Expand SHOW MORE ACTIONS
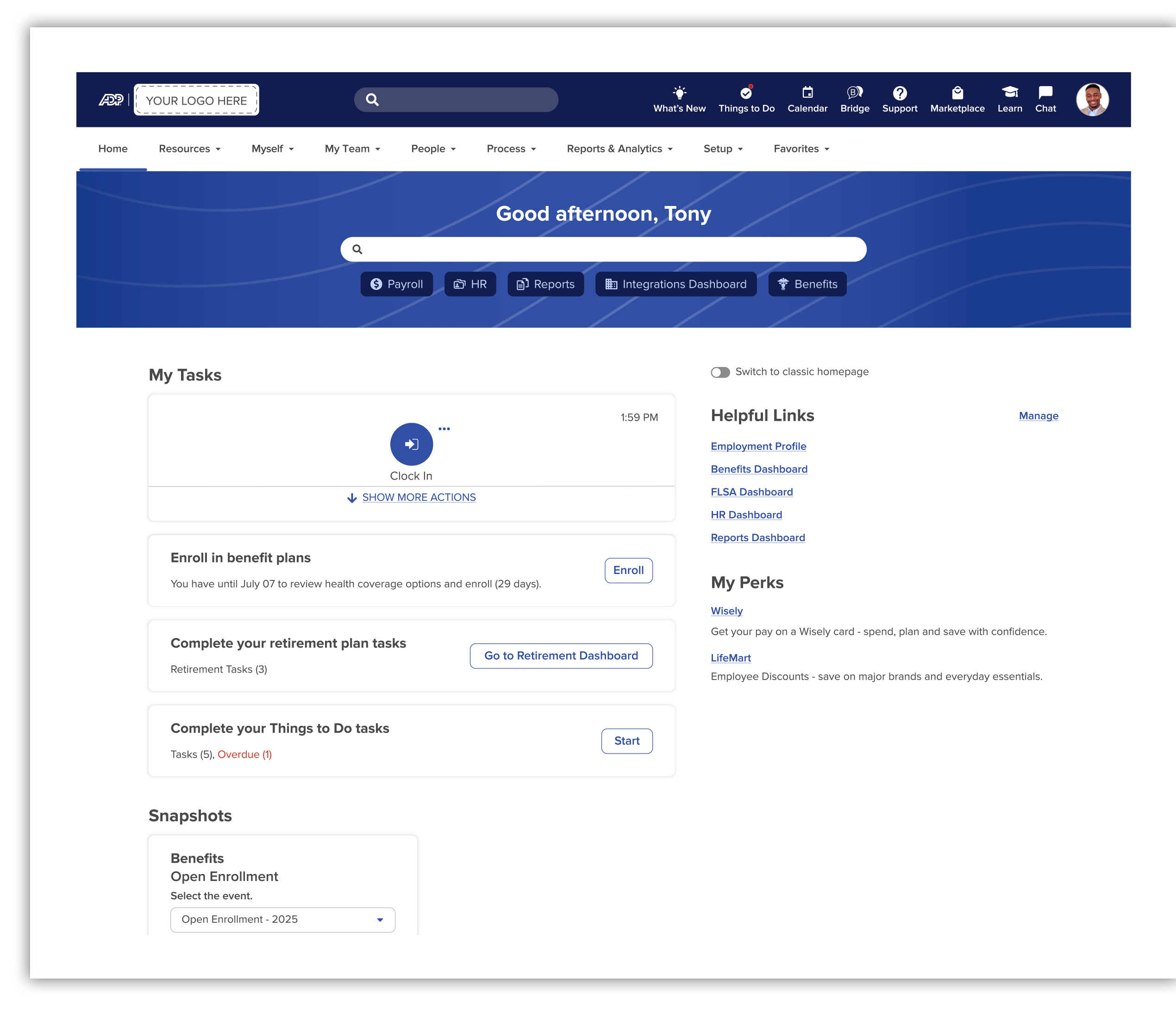 (418, 498)
